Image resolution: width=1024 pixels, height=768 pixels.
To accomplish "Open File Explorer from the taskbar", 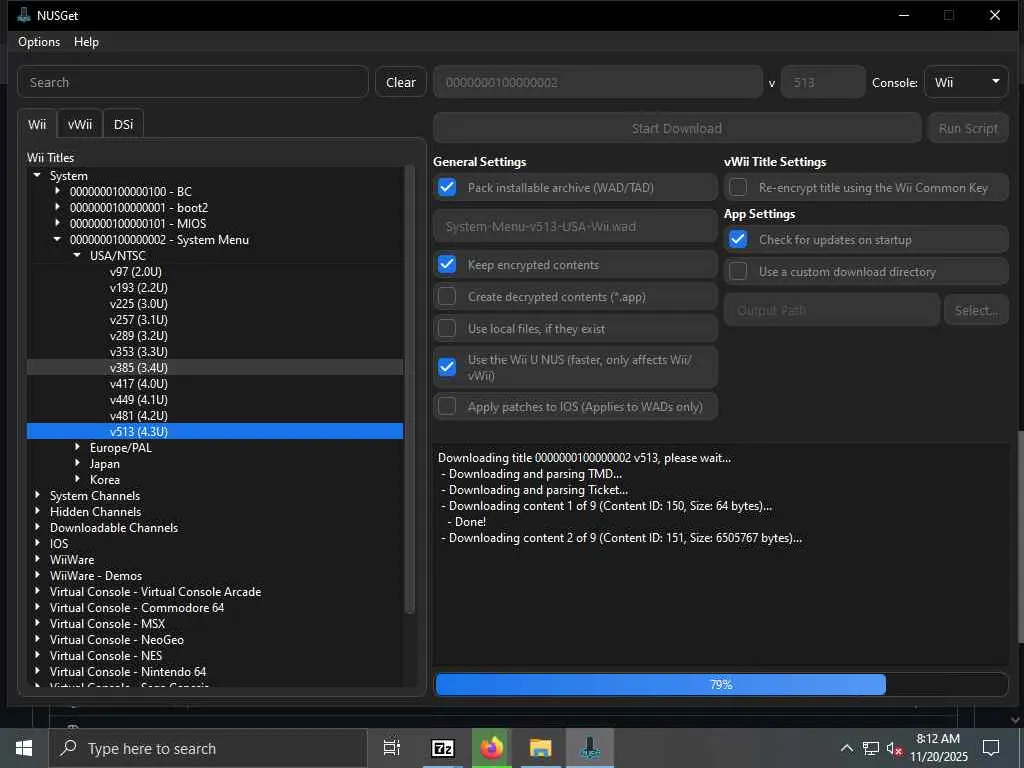I will click(541, 748).
